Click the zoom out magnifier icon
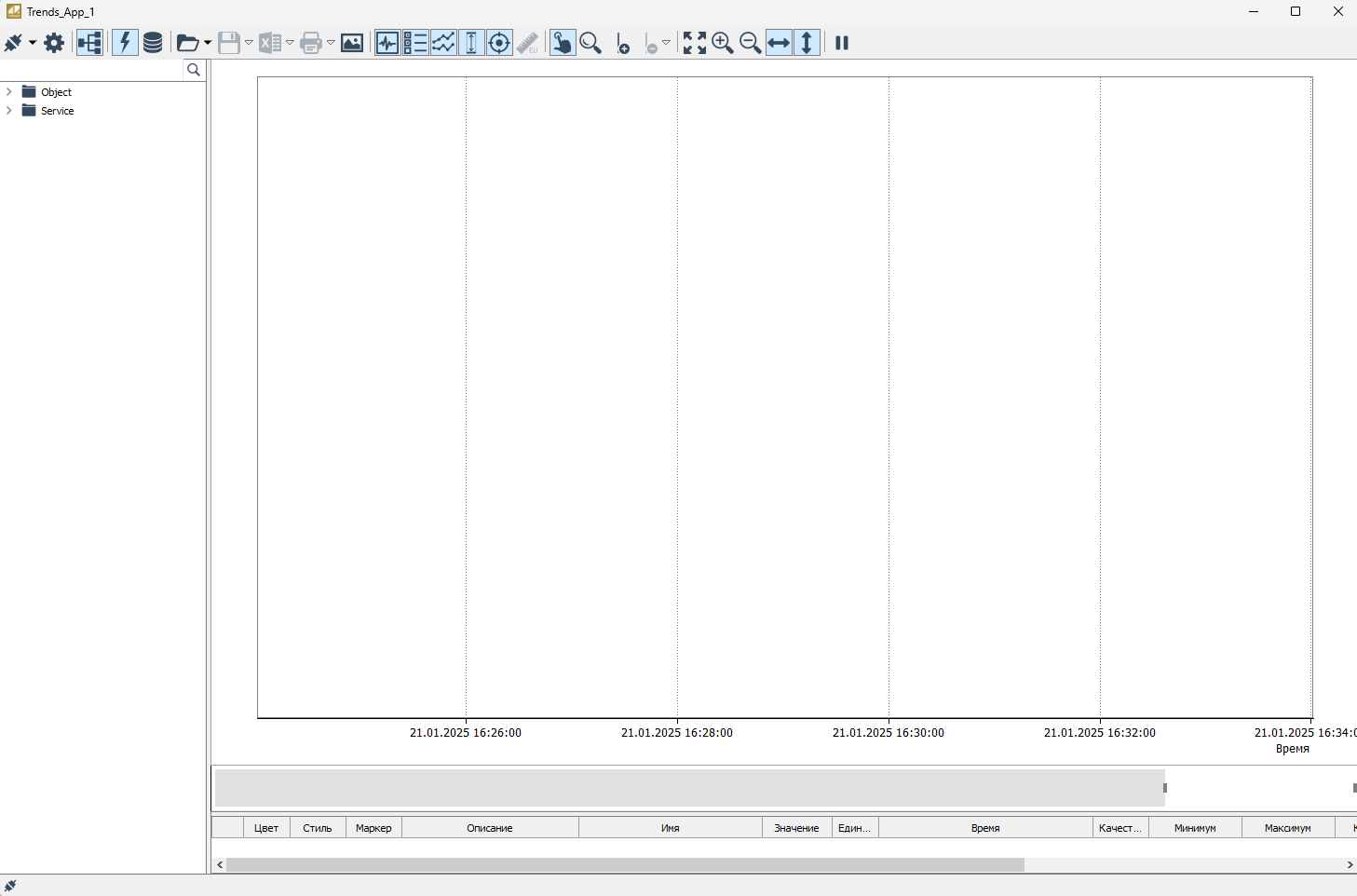The width and height of the screenshot is (1357, 896). click(750, 43)
